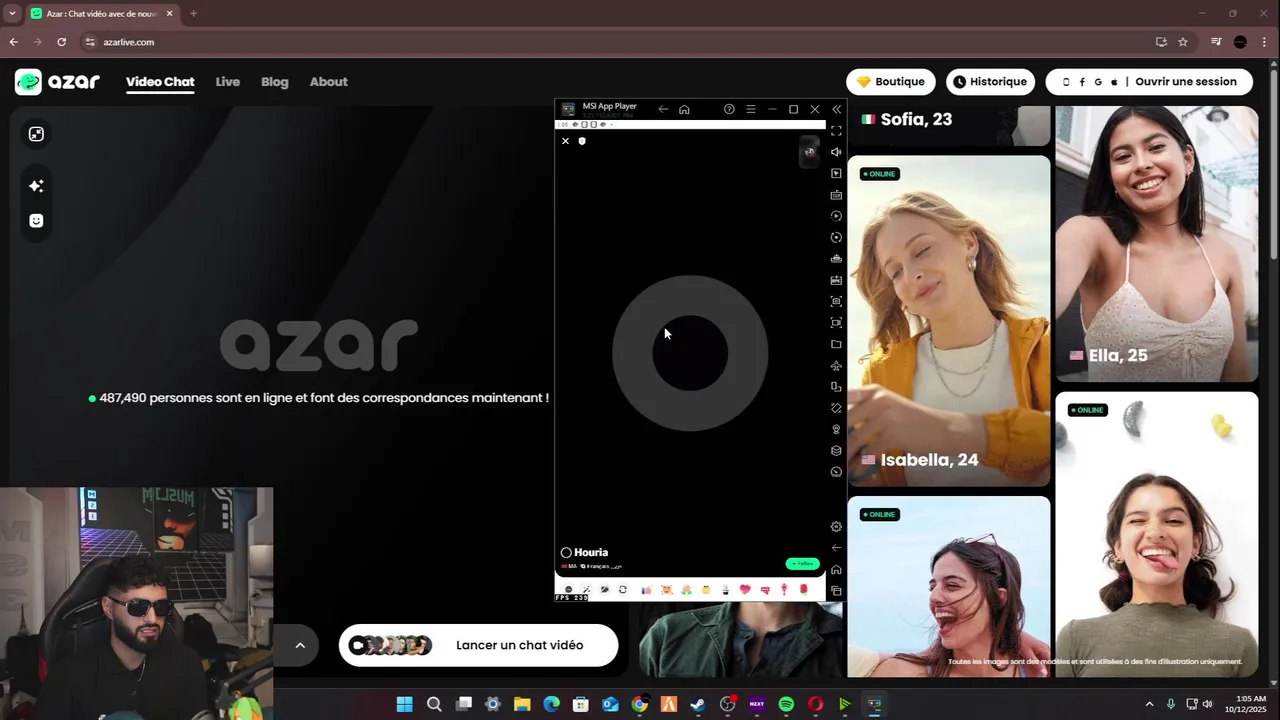Click the macro play icon in MSI toolbar
The height and width of the screenshot is (720, 1280).
[836, 216]
